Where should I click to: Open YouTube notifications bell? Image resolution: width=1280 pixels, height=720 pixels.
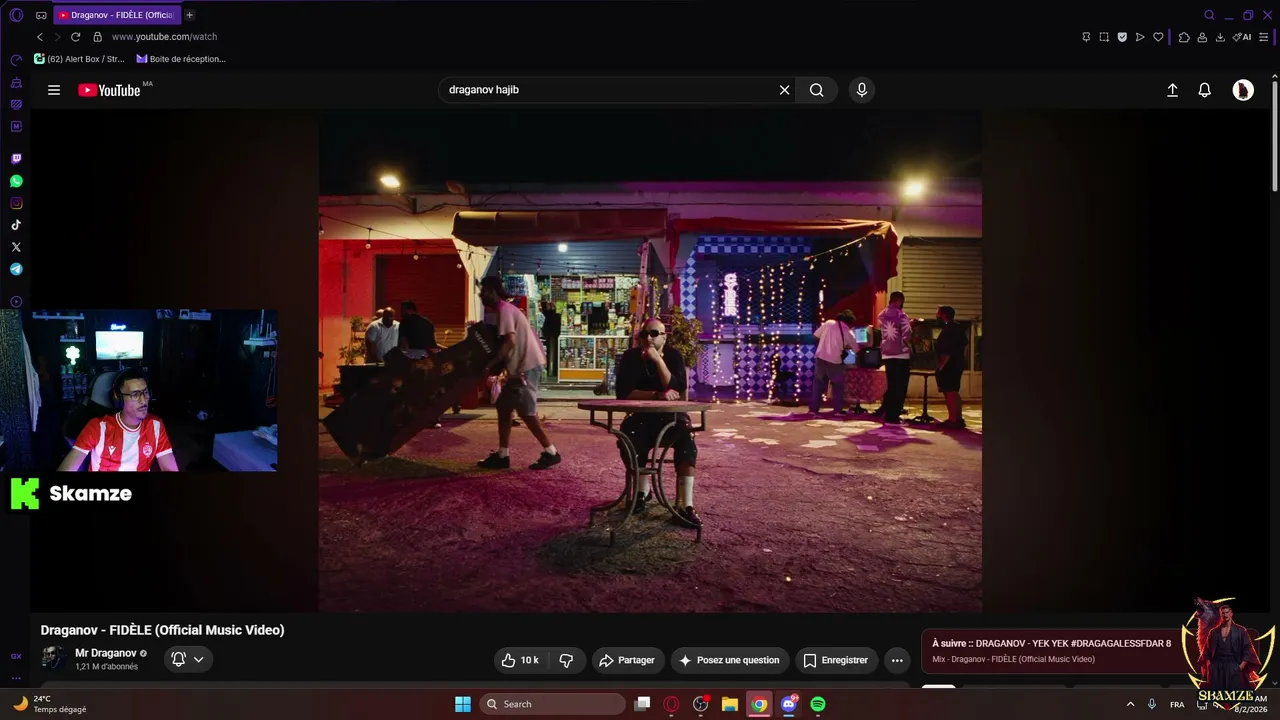pyautogui.click(x=1205, y=90)
